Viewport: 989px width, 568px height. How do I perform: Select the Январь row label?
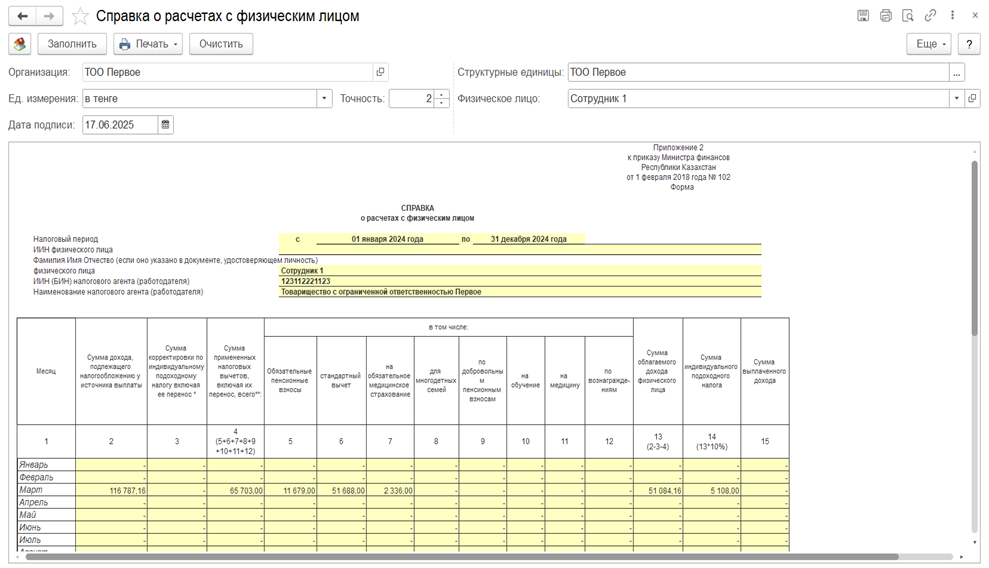click(x=46, y=465)
